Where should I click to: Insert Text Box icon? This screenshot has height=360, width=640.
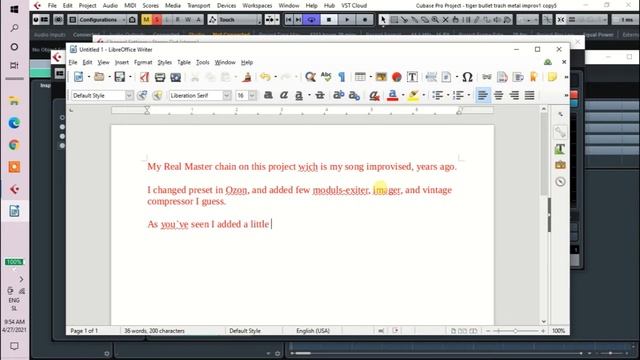412,77
